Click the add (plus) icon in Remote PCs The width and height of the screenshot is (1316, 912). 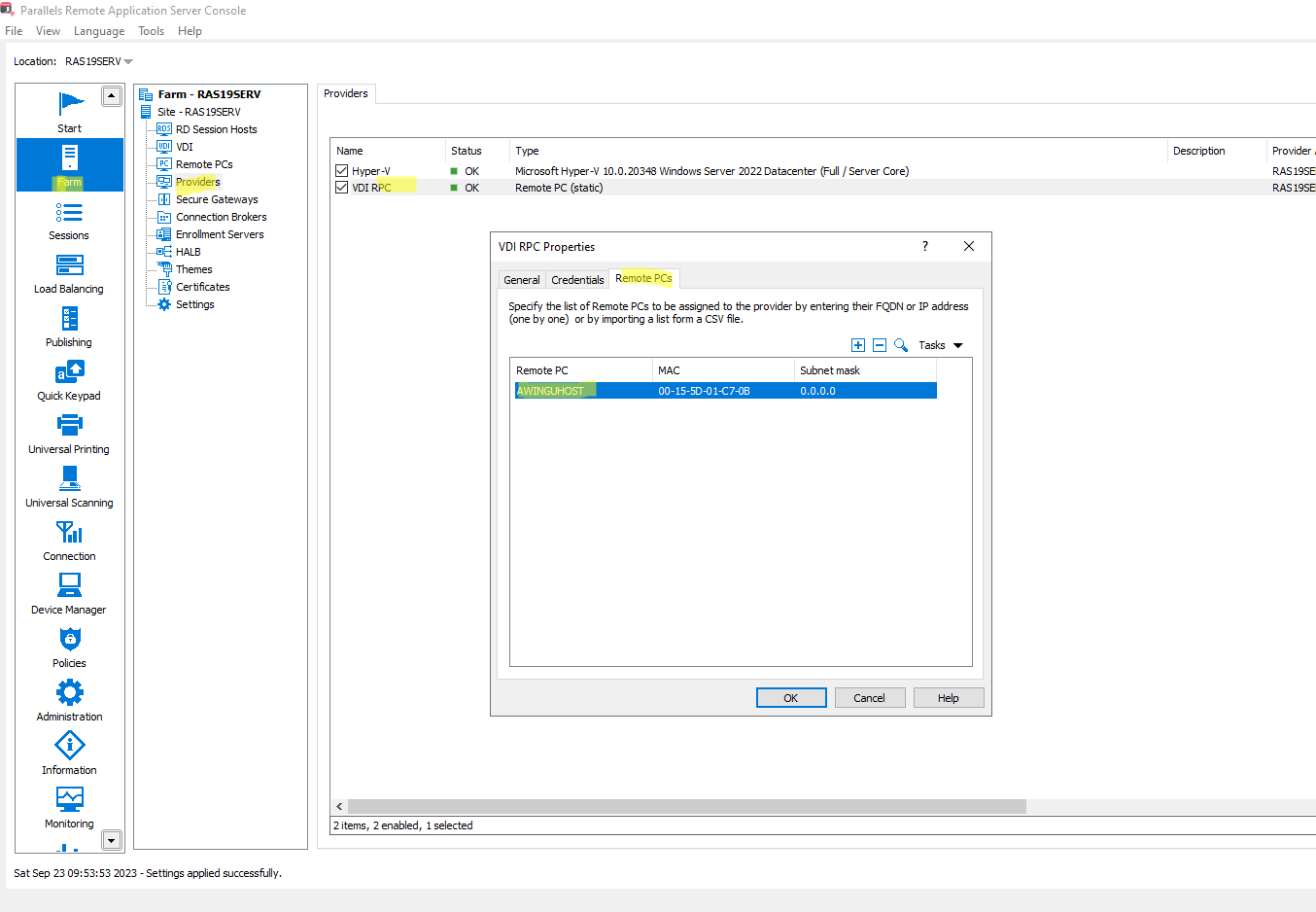tap(858, 345)
